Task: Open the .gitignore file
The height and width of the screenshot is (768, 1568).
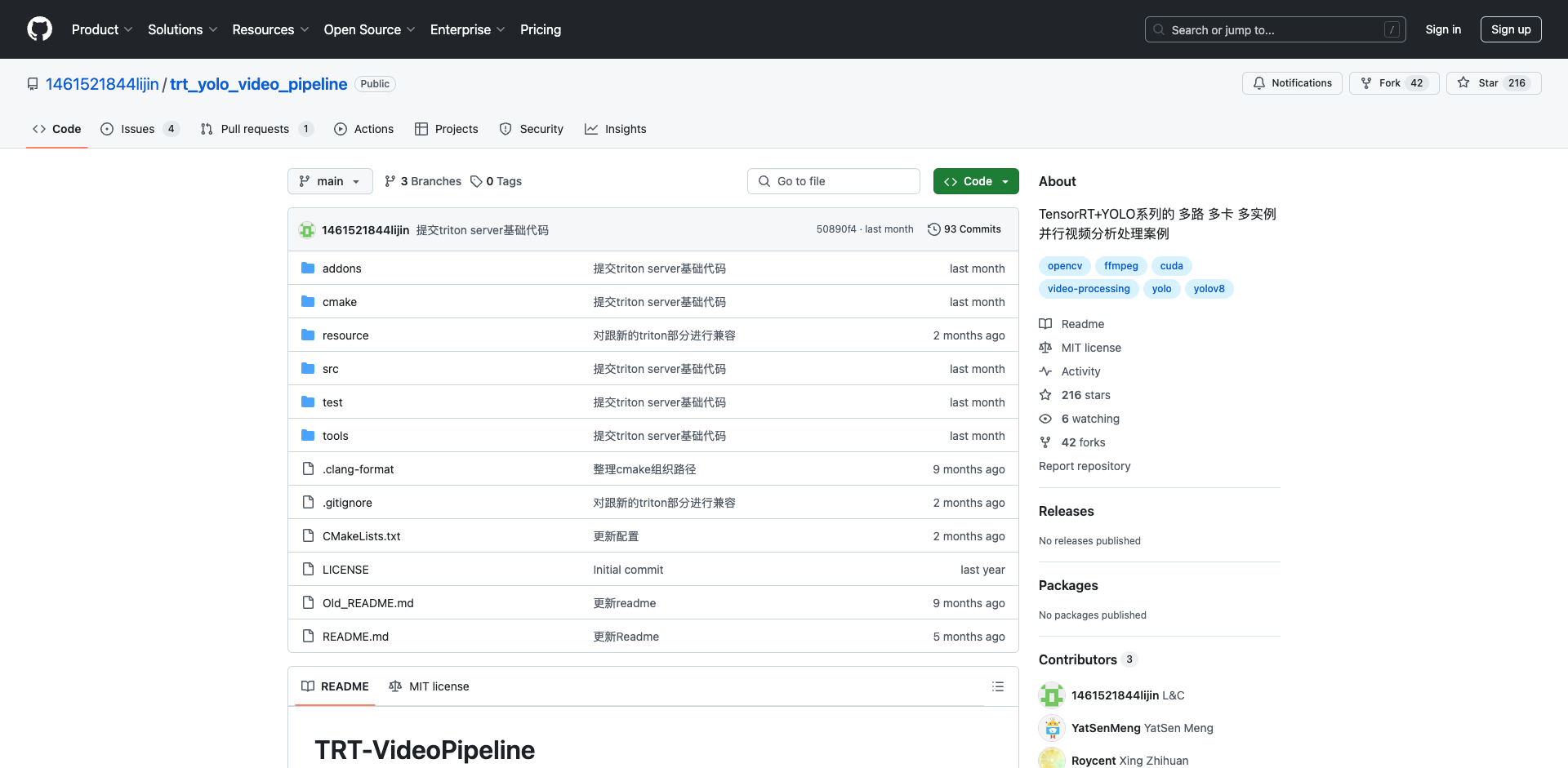Action: click(x=347, y=503)
